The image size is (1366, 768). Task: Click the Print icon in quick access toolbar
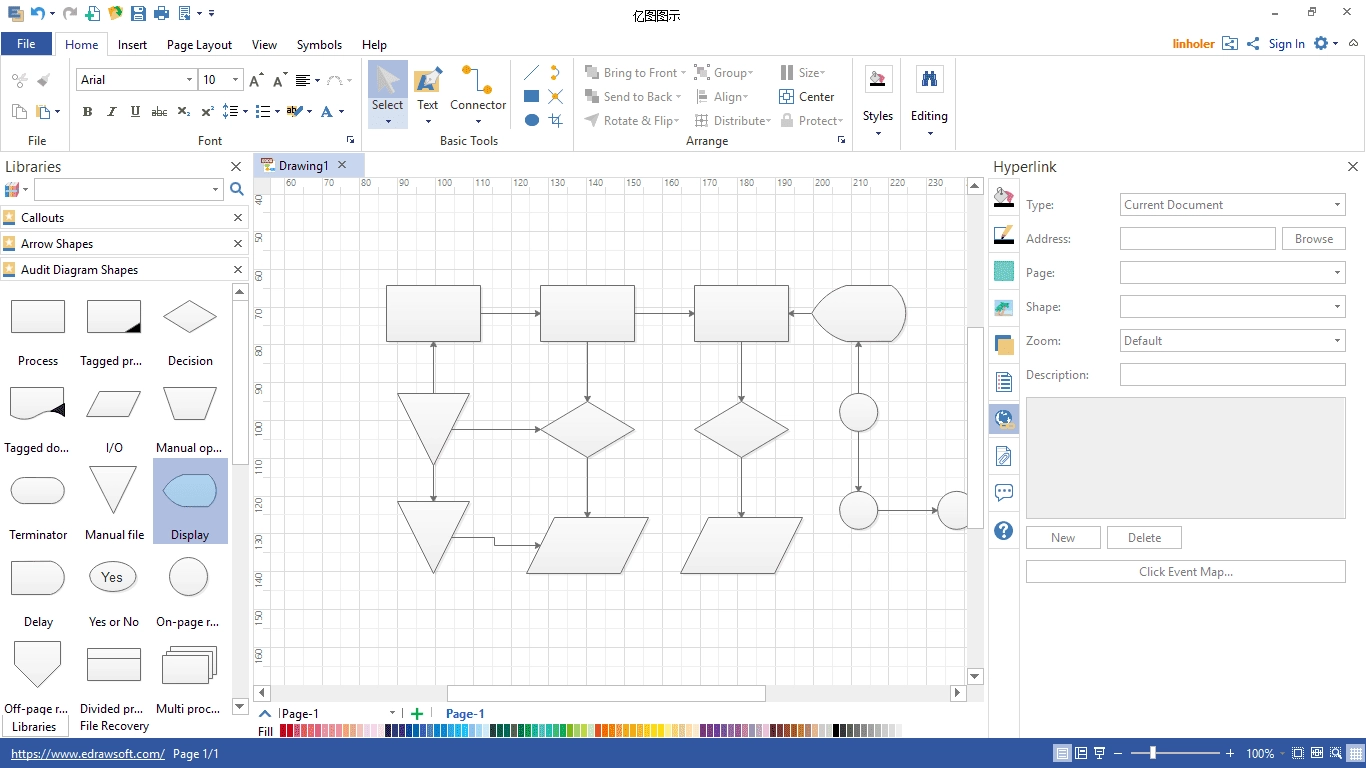point(161,13)
